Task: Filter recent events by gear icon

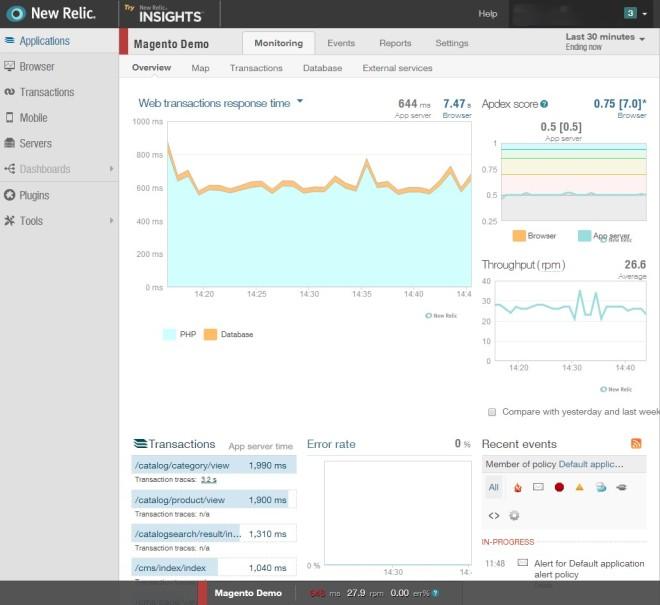Action: click(514, 515)
